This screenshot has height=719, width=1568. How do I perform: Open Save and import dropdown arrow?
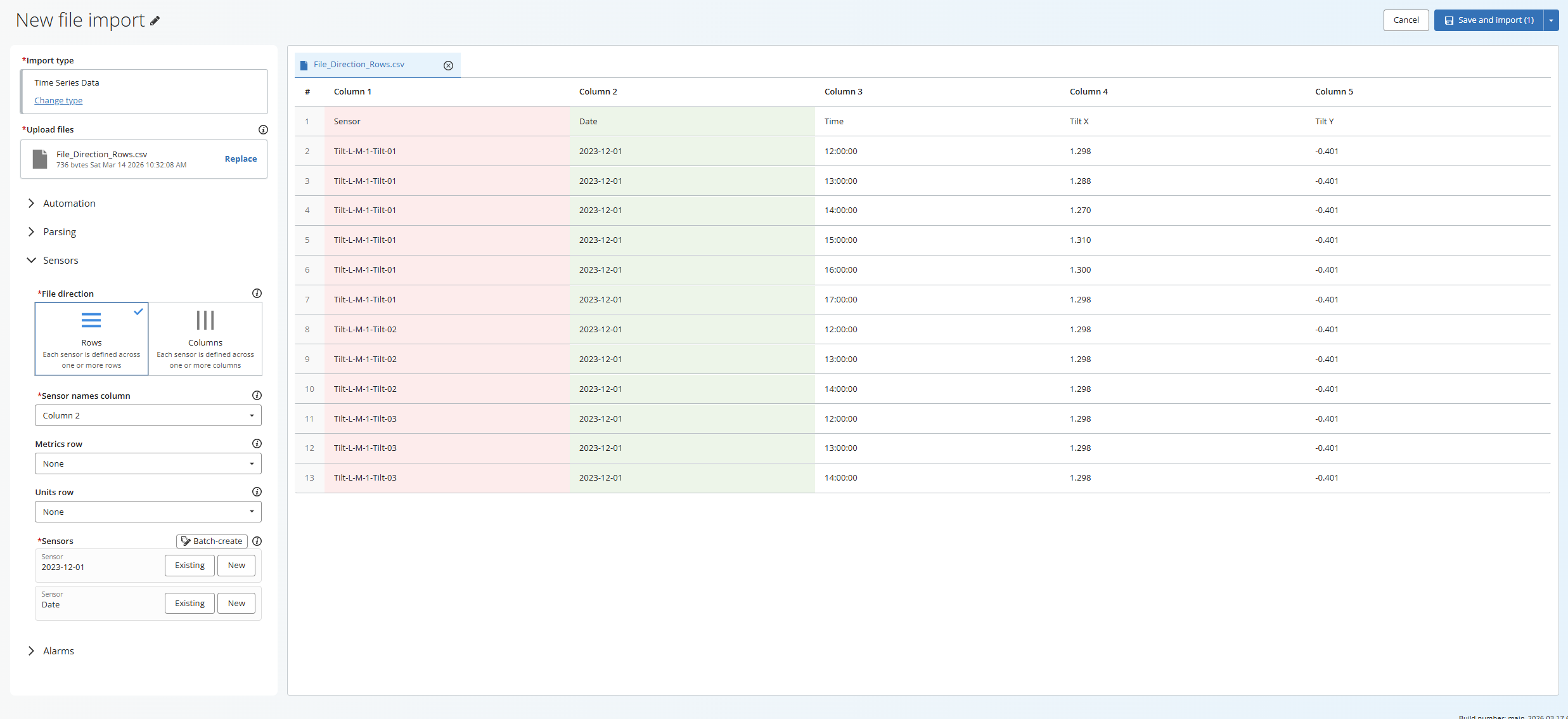(1551, 20)
